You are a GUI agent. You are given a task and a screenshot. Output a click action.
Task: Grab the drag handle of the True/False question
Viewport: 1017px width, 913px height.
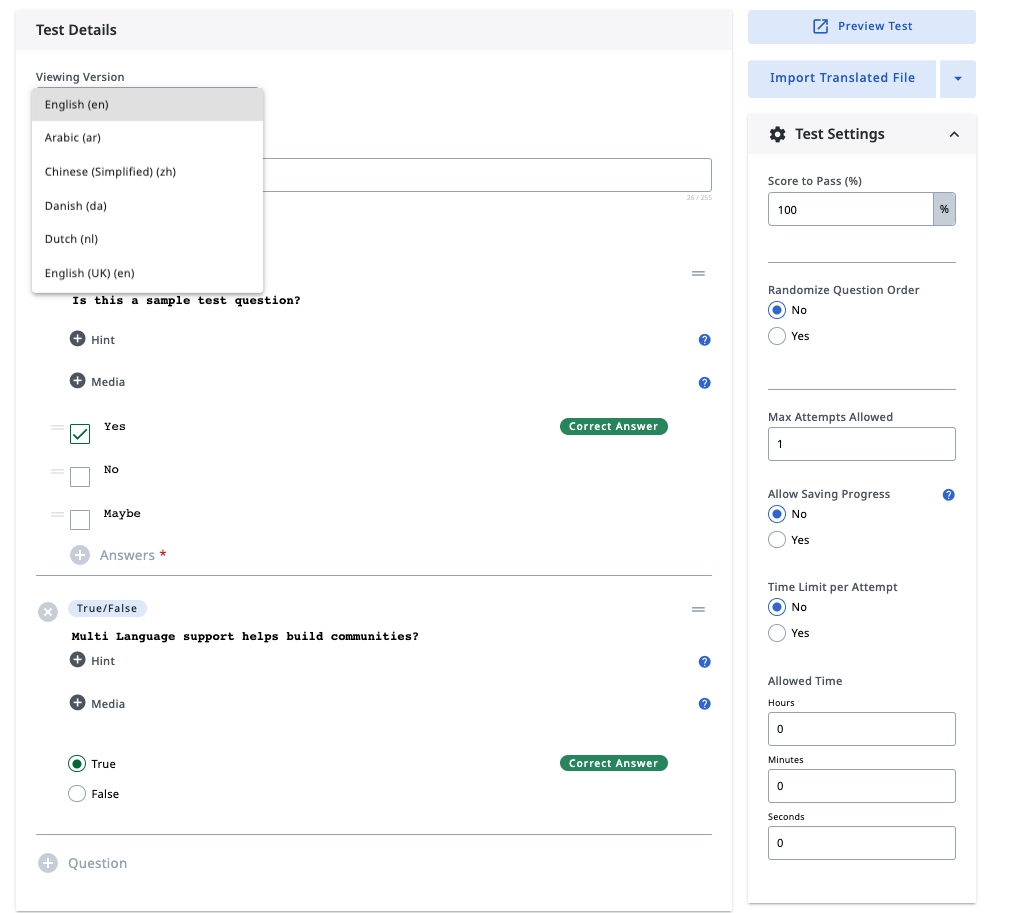698,610
